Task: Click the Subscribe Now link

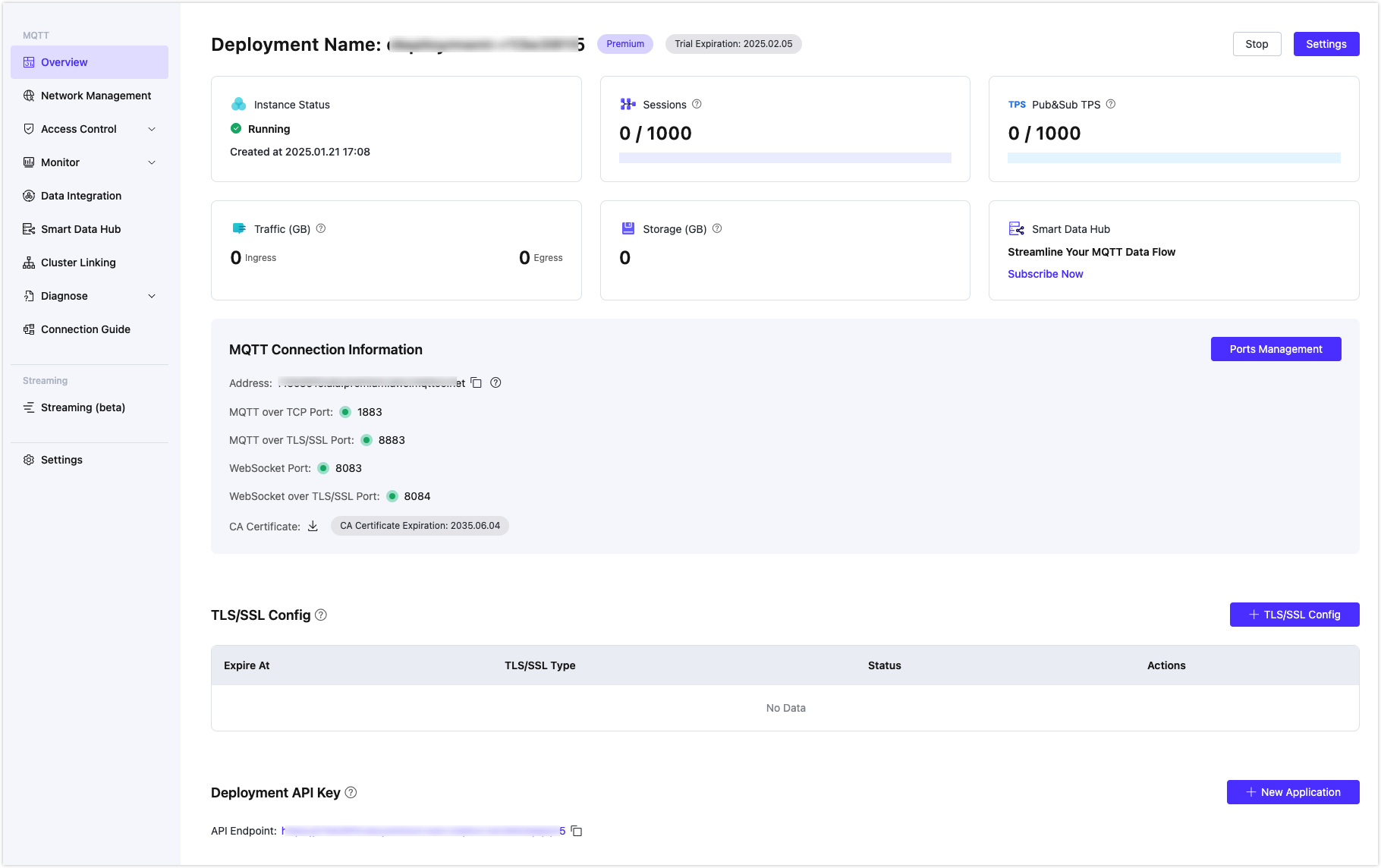Action: (1045, 274)
